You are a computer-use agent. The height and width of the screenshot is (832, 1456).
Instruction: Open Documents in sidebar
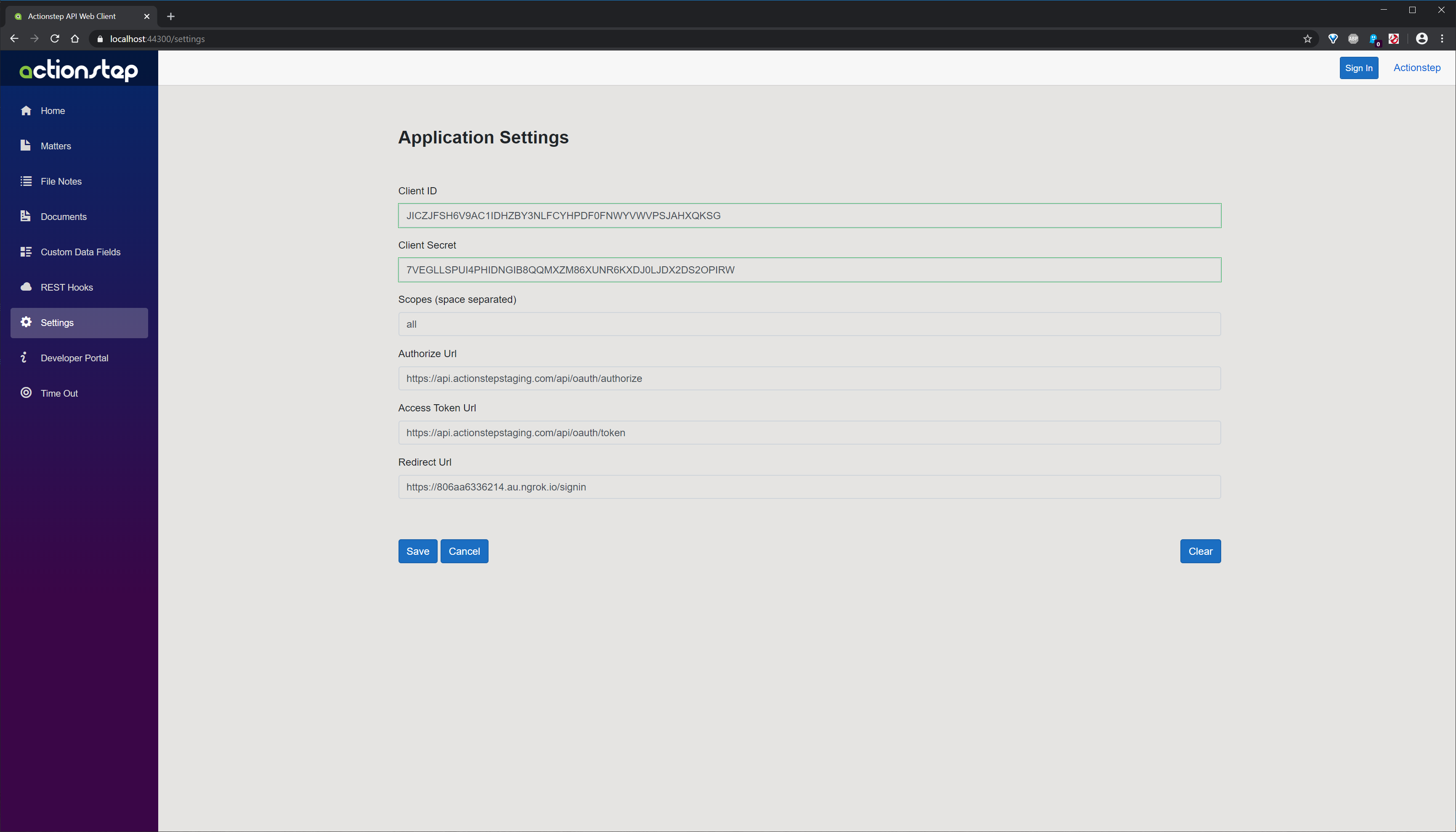point(63,216)
